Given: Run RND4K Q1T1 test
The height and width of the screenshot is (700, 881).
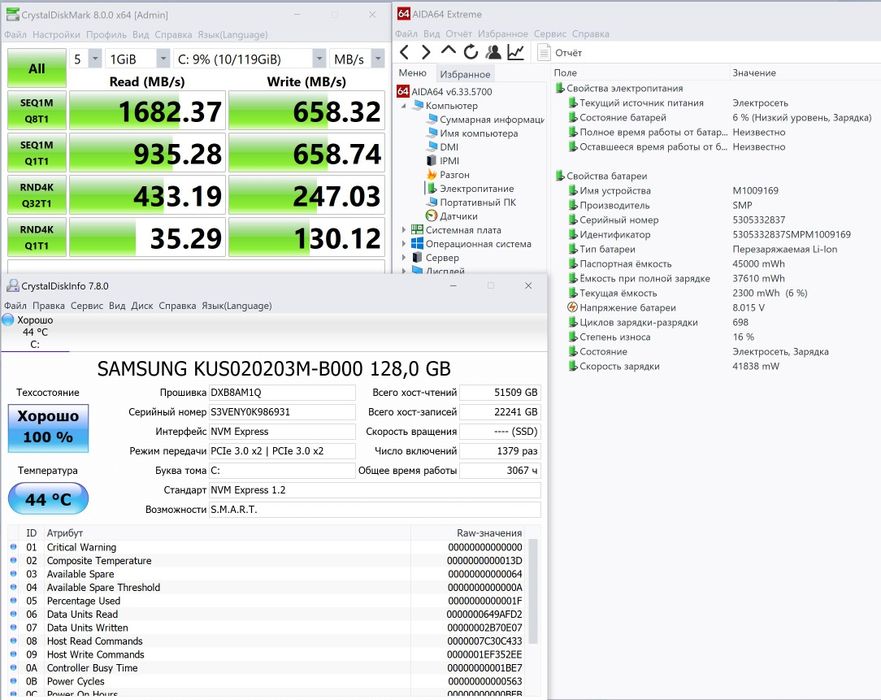Looking at the screenshot, I should click(37, 238).
